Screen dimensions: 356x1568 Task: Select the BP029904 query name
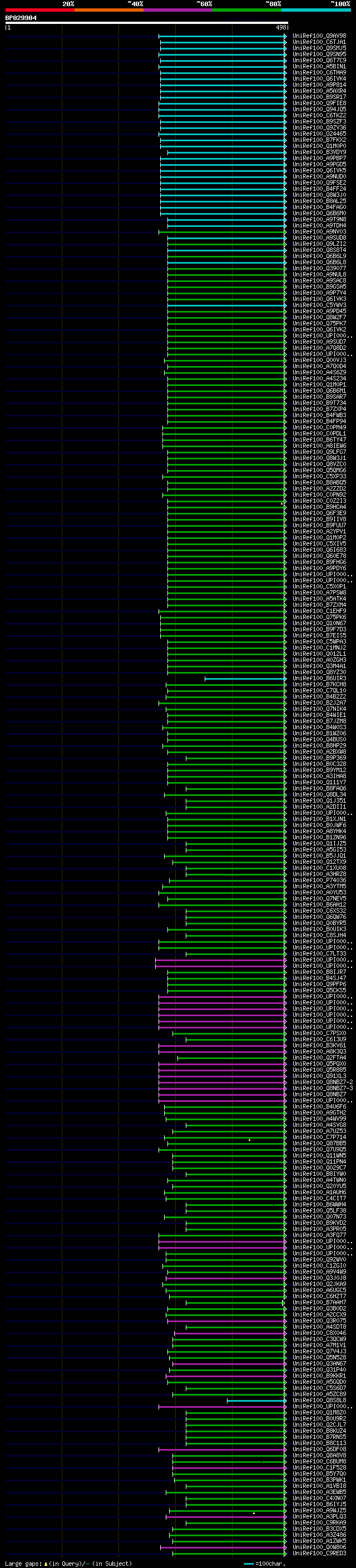click(21, 18)
